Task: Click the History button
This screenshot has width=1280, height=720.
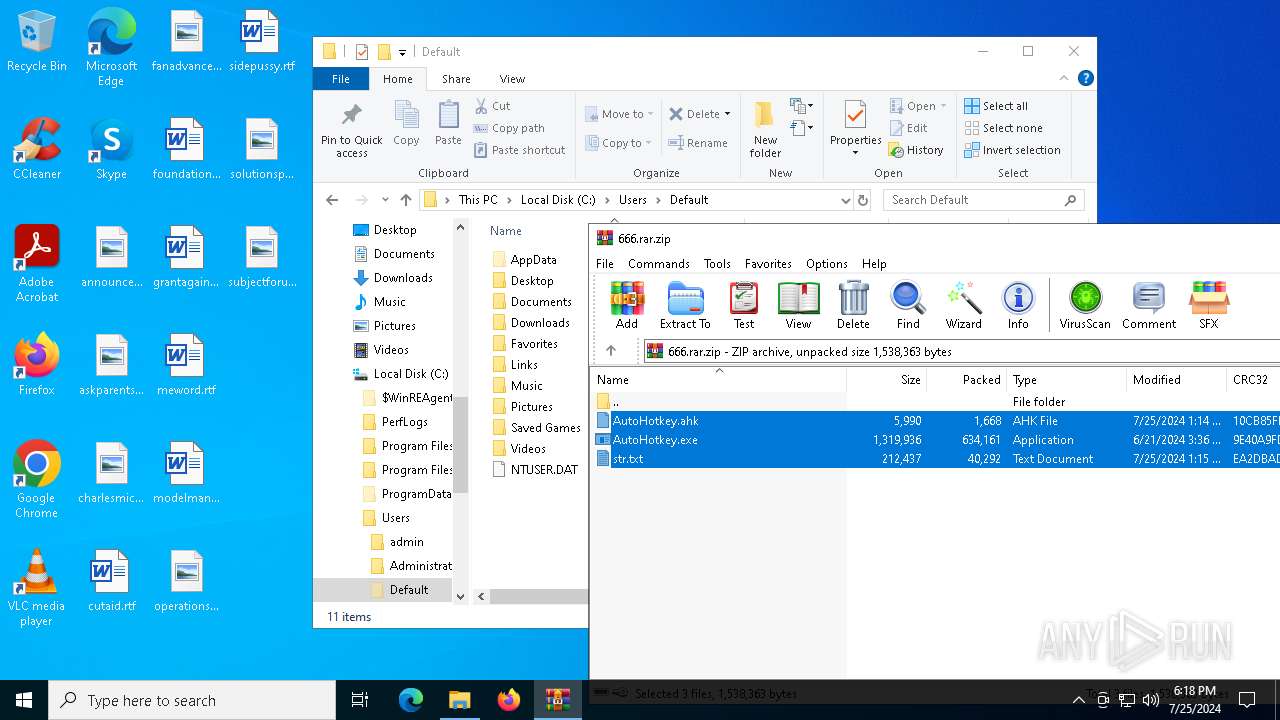Action: click(x=916, y=150)
